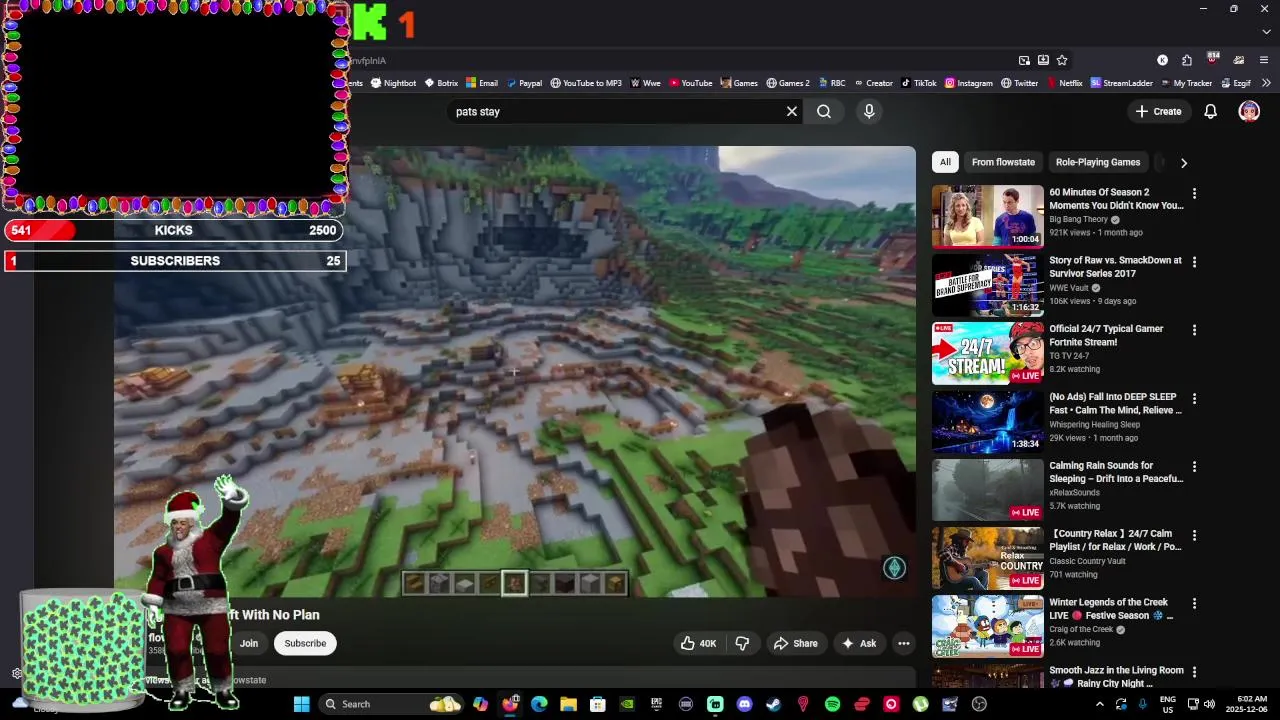This screenshot has height=720, width=1280.
Task: Select the From flowstate chip
Action: pos(1003,162)
